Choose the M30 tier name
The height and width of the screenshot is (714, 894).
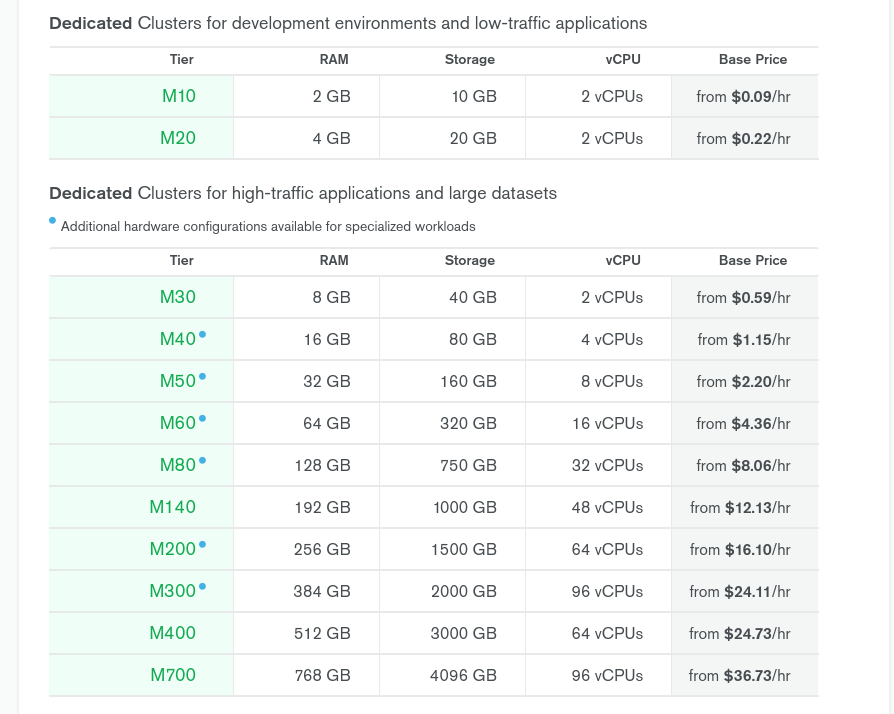click(x=178, y=298)
